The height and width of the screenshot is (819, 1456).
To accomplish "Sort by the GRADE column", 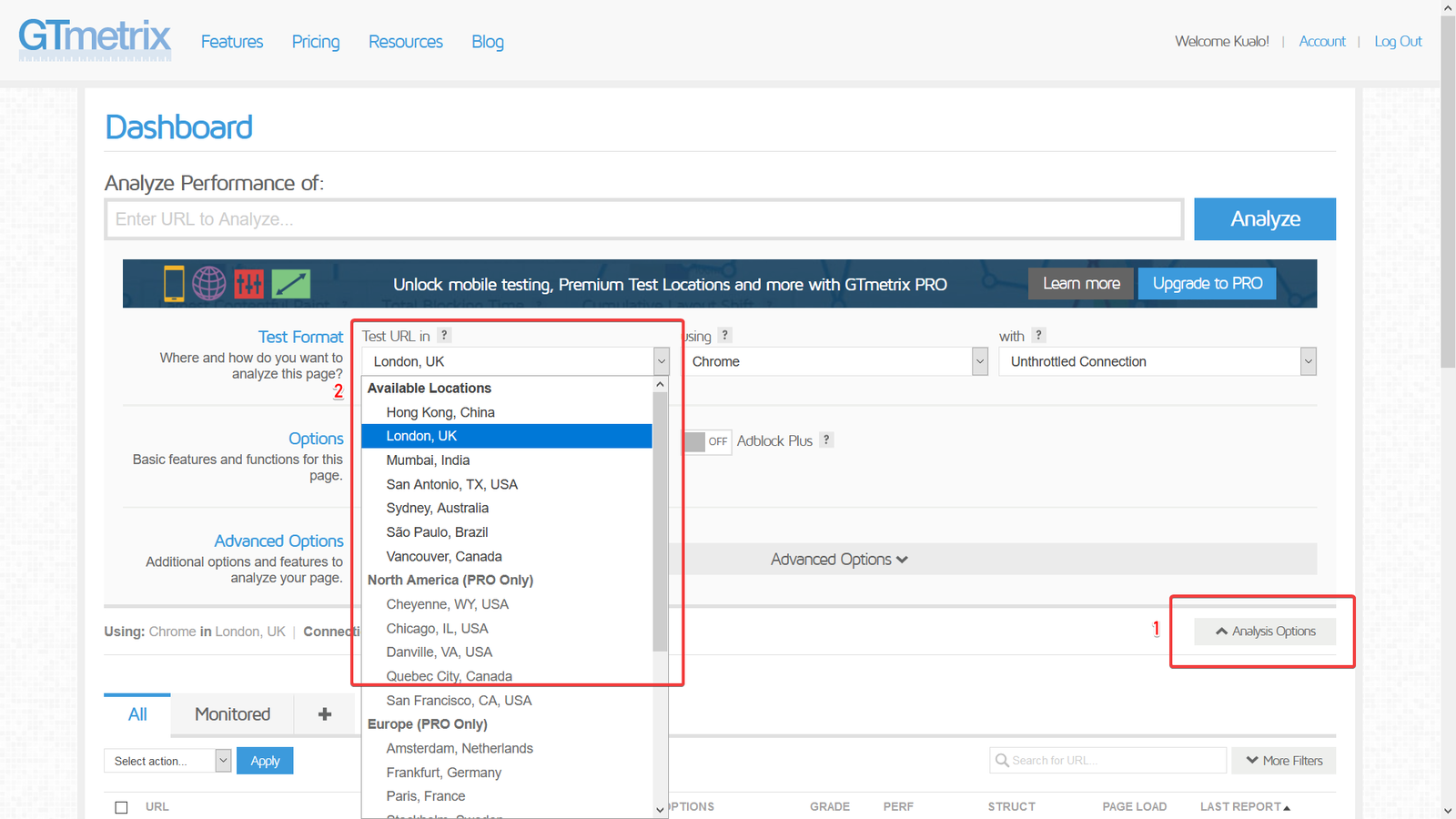I will (830, 807).
